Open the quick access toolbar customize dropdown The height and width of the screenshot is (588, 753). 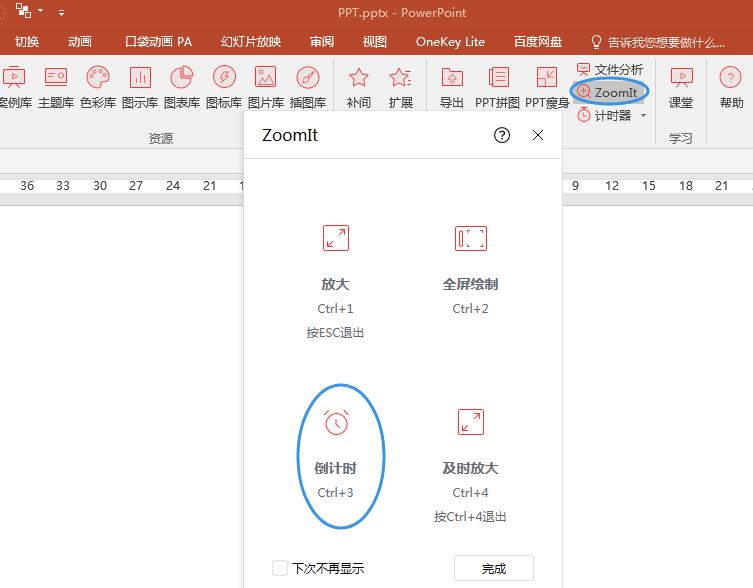tap(62, 13)
